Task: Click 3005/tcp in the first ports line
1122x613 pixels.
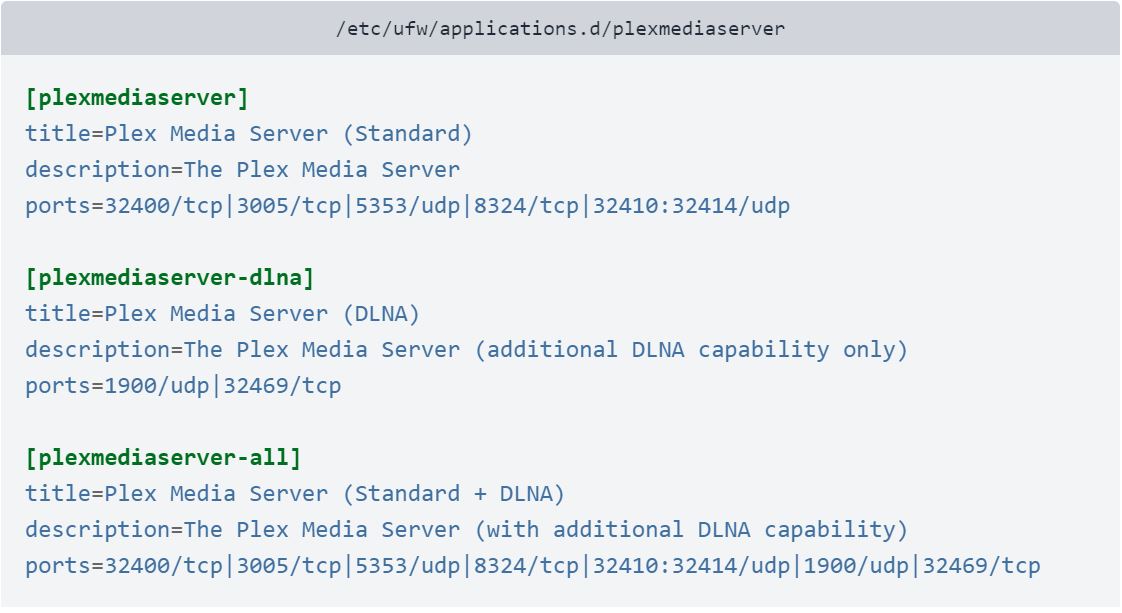Action: coord(288,206)
